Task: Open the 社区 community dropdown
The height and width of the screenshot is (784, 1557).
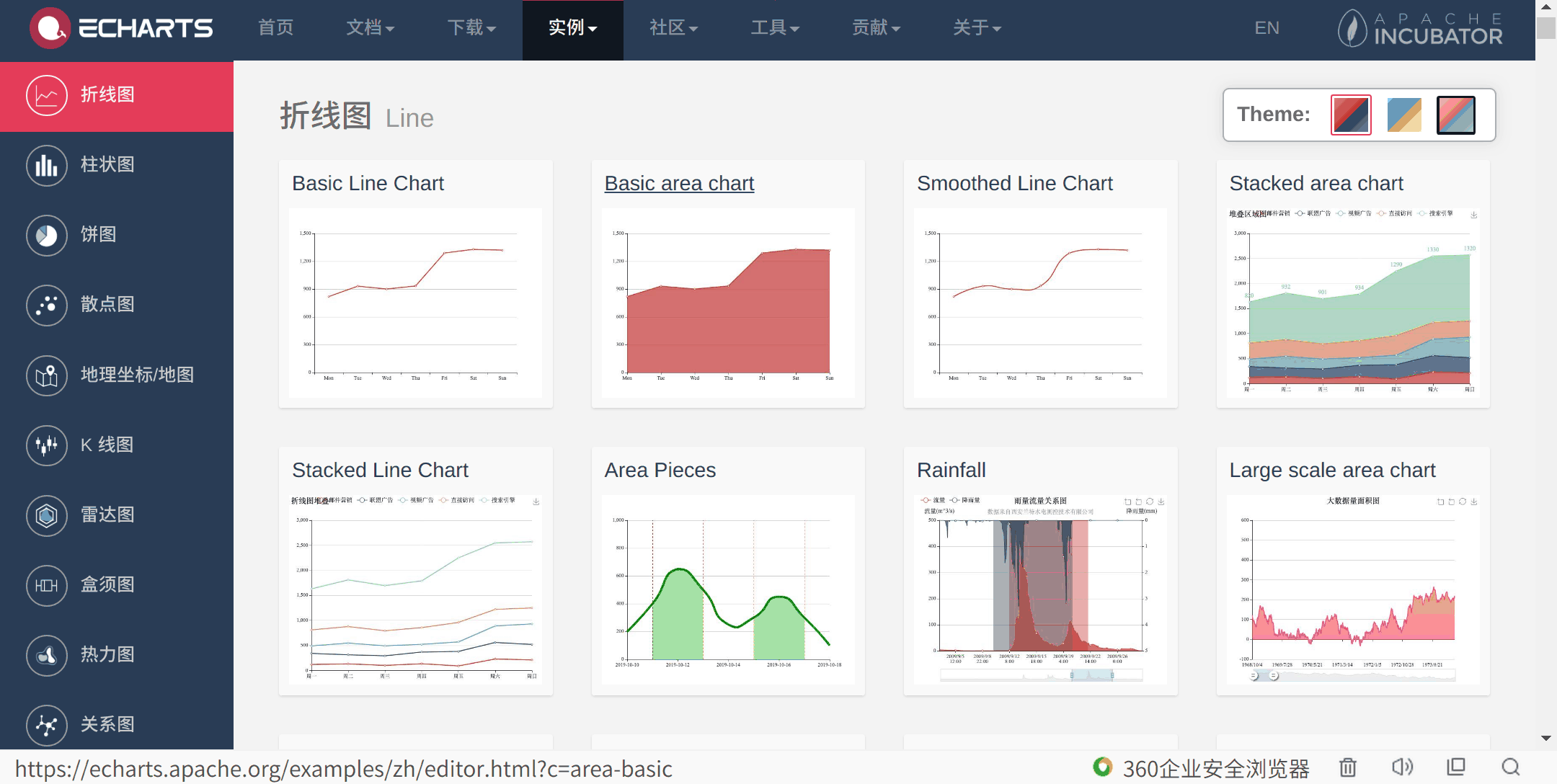Action: point(673,29)
